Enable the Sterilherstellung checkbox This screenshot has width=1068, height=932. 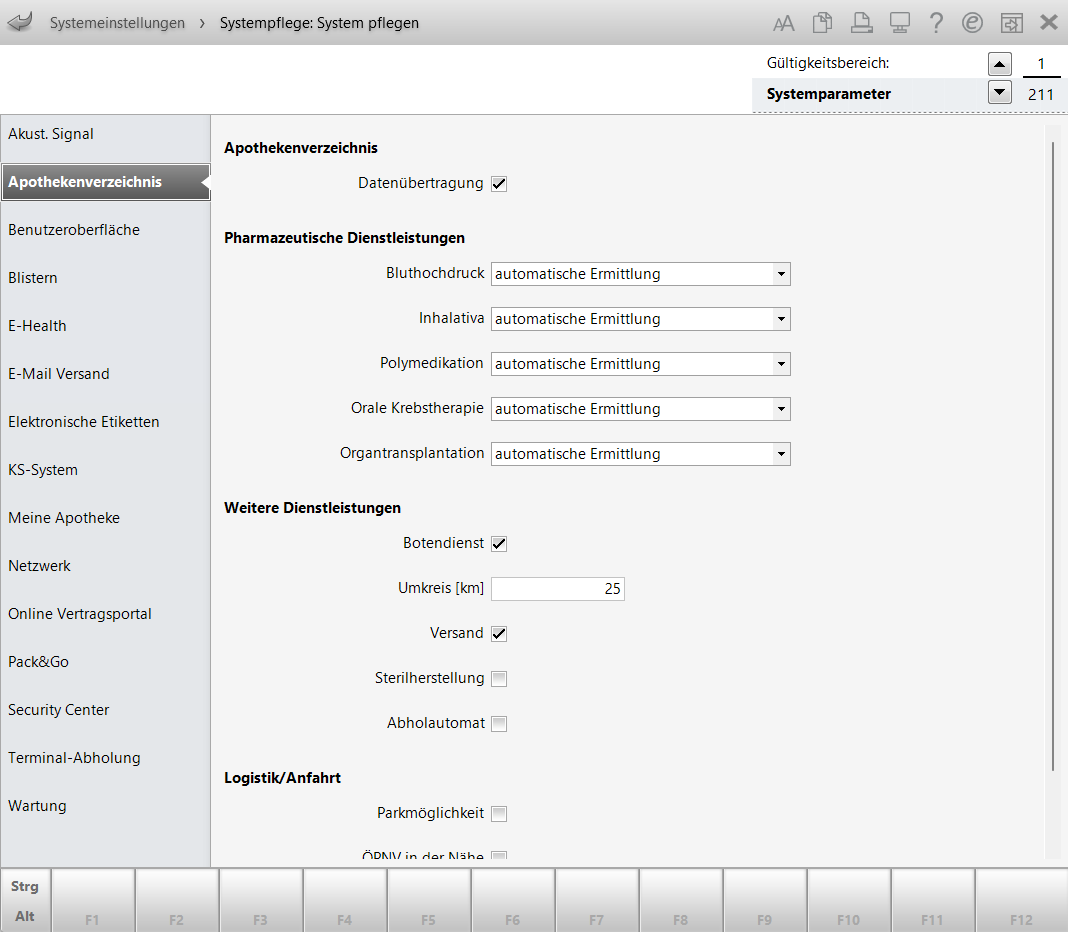499,679
